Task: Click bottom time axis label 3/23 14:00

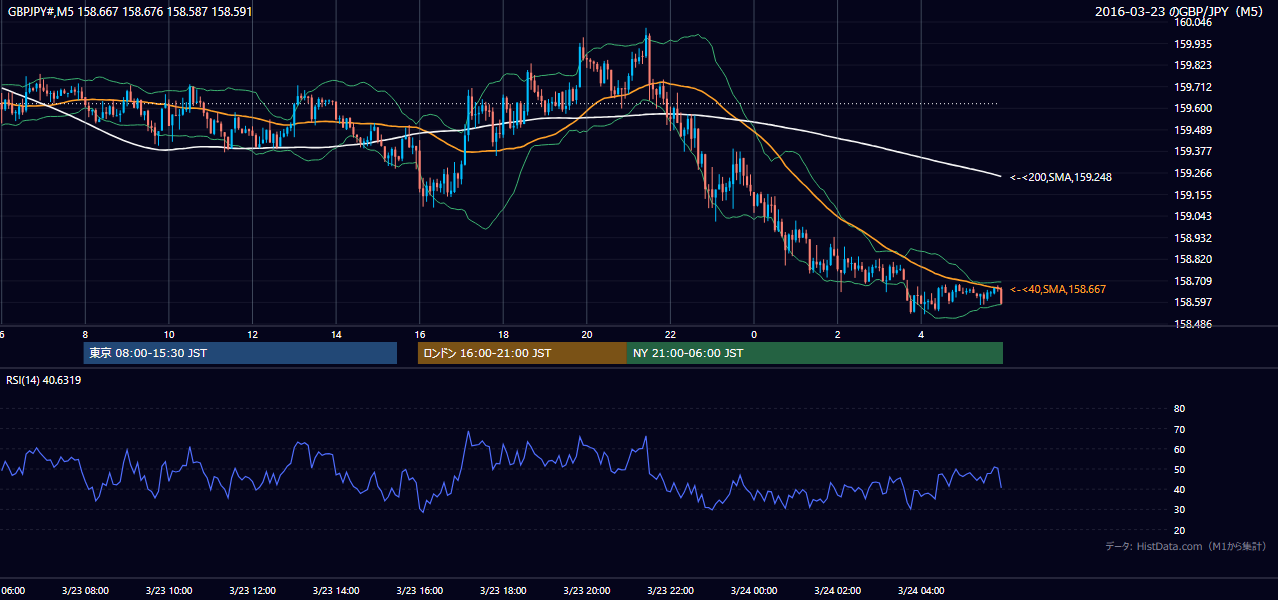Action: [x=336, y=591]
